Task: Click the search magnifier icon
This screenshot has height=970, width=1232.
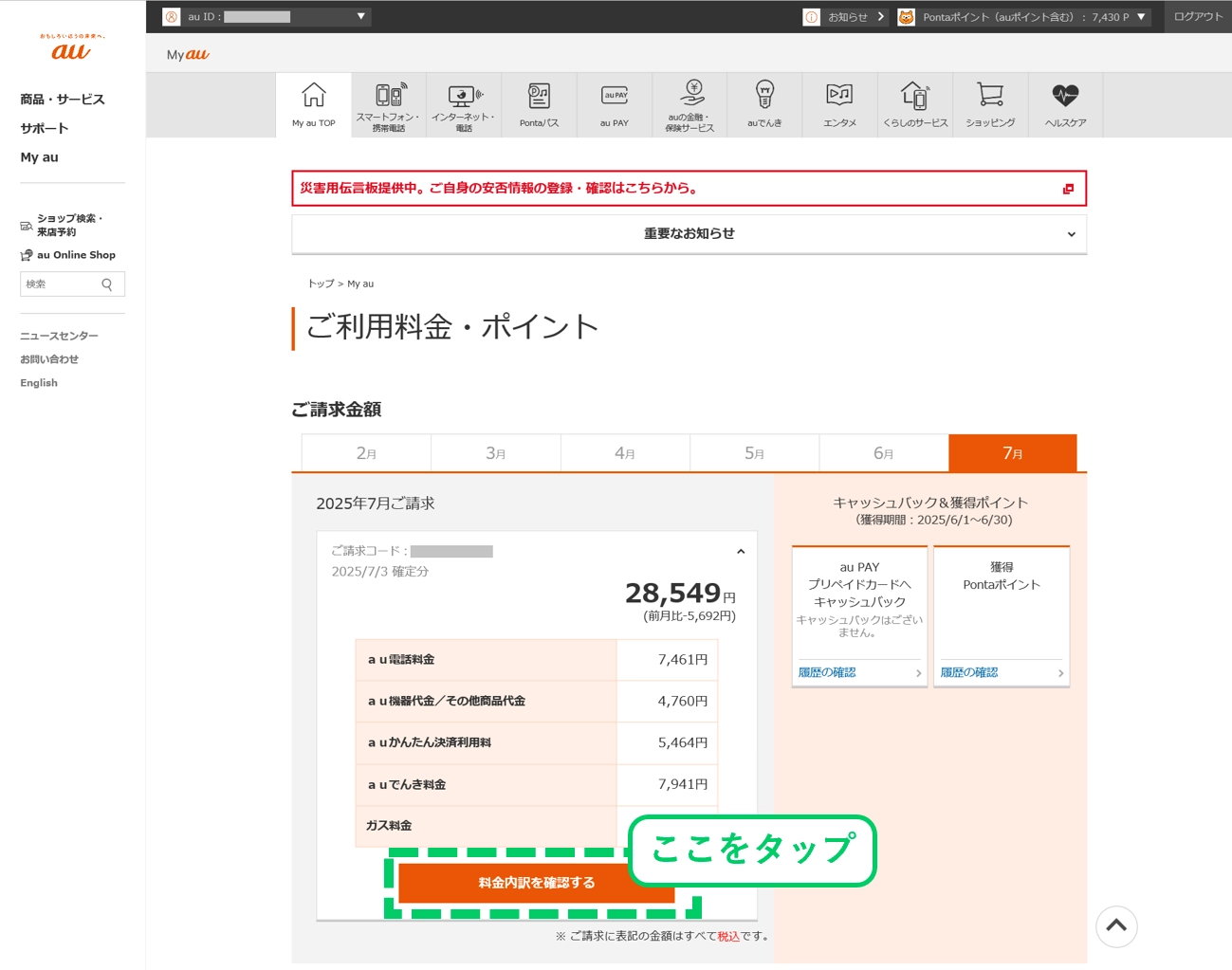Action: [x=107, y=284]
